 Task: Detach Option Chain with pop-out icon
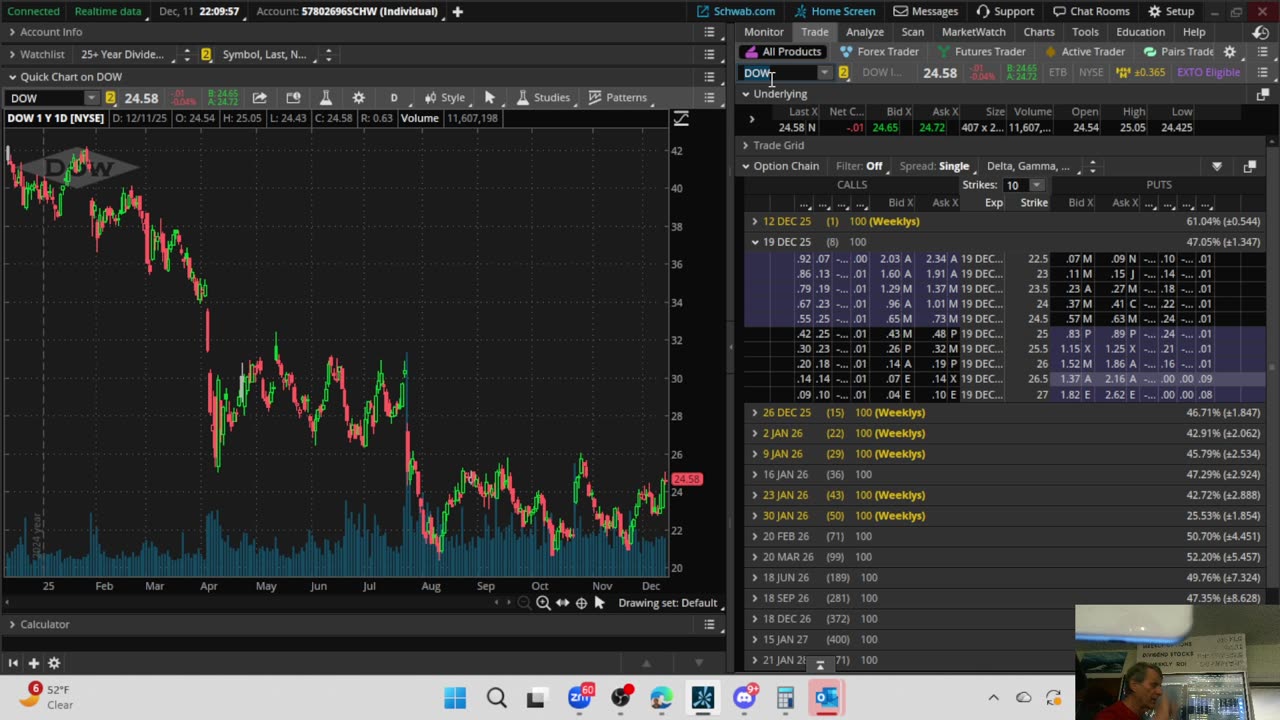(1249, 166)
